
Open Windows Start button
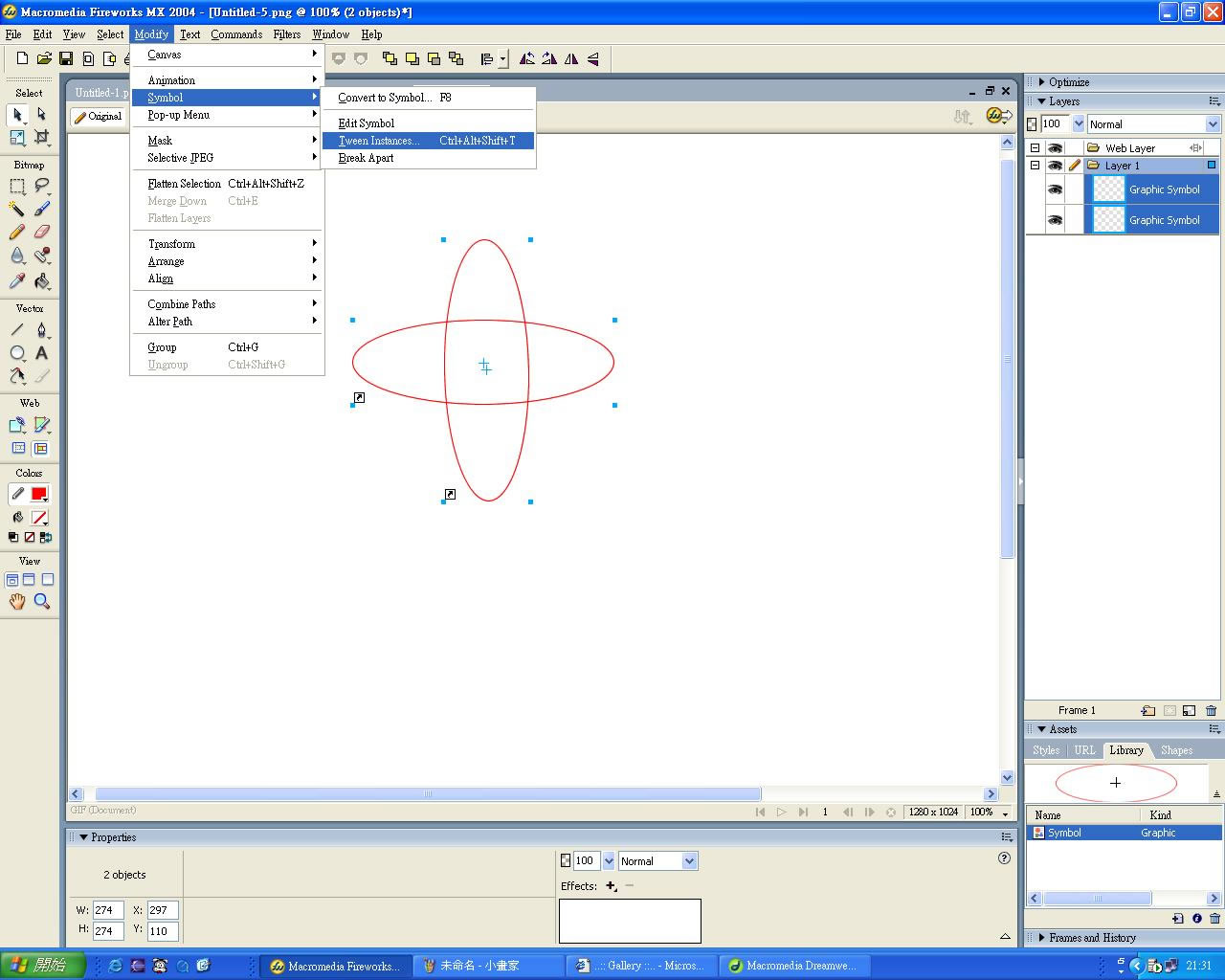43,966
